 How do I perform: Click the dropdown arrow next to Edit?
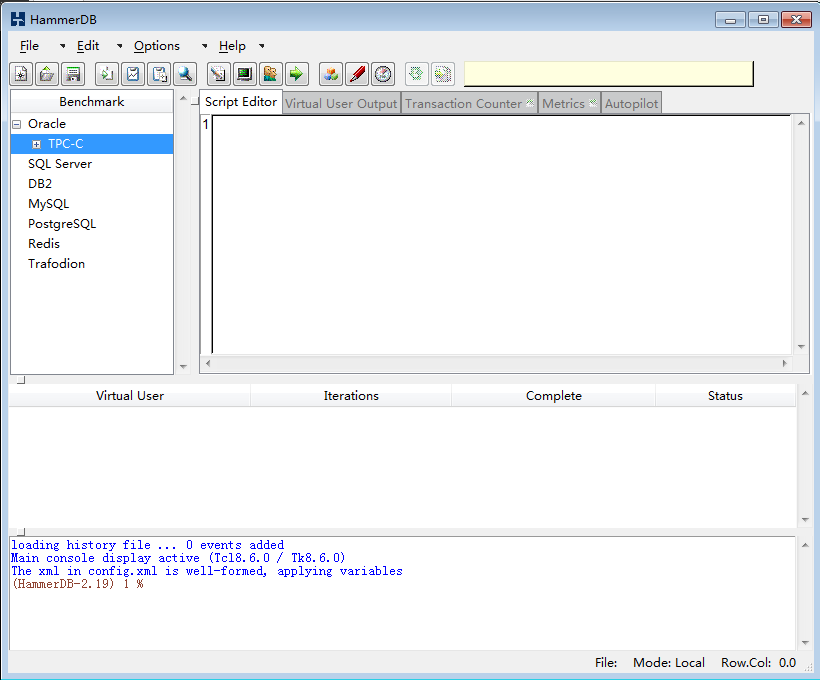coord(120,46)
